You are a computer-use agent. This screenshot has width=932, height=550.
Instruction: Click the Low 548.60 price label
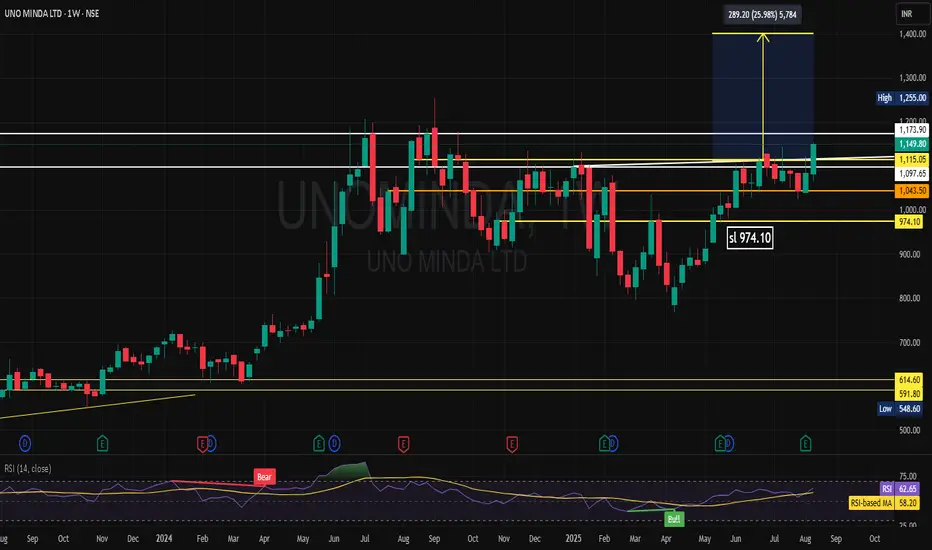pyautogui.click(x=902, y=408)
